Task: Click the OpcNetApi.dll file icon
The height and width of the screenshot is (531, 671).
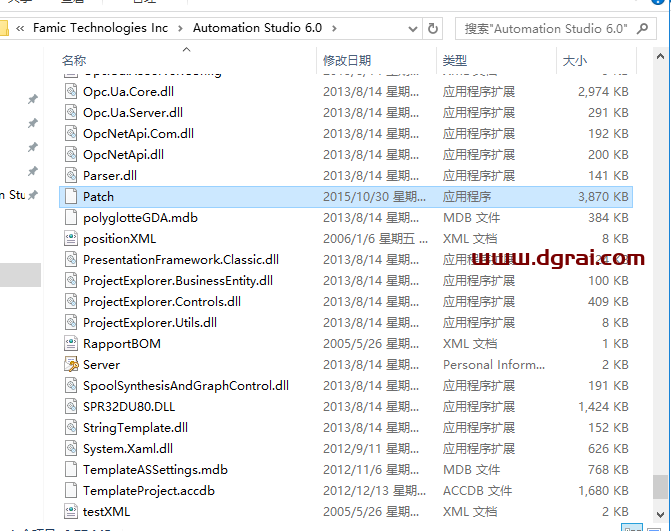Action: click(x=71, y=154)
